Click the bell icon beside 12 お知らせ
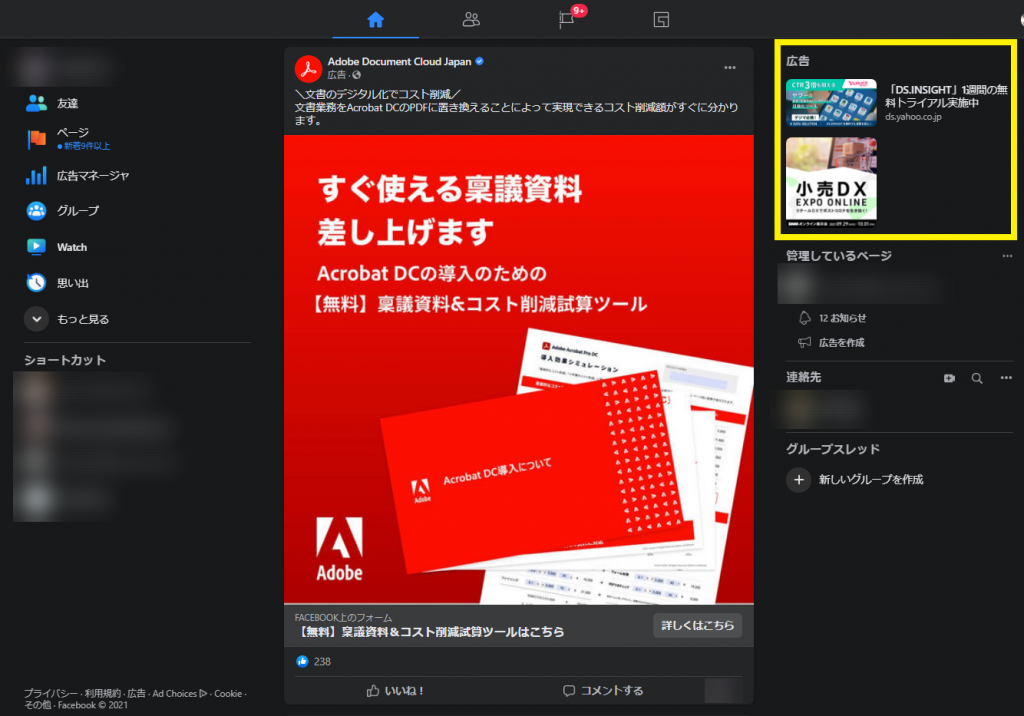 (805, 318)
